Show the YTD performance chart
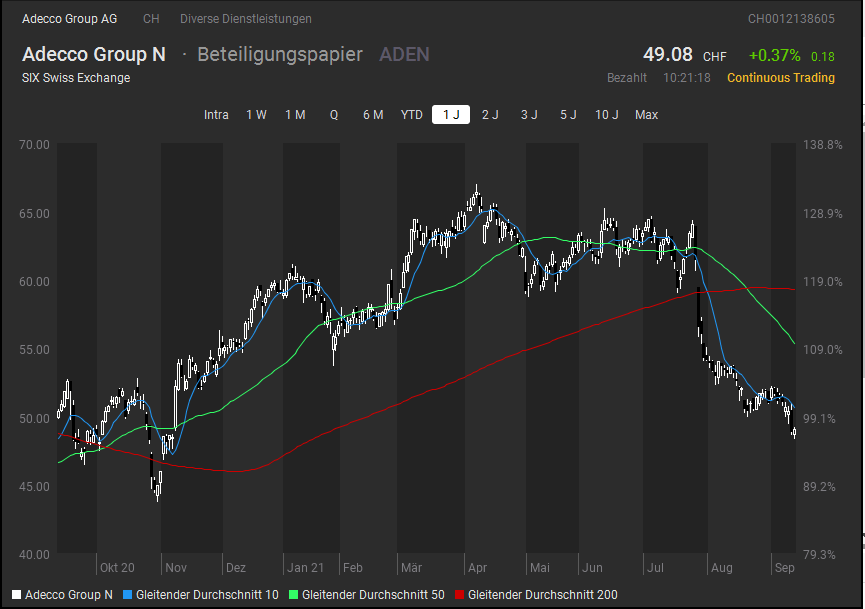 point(410,114)
